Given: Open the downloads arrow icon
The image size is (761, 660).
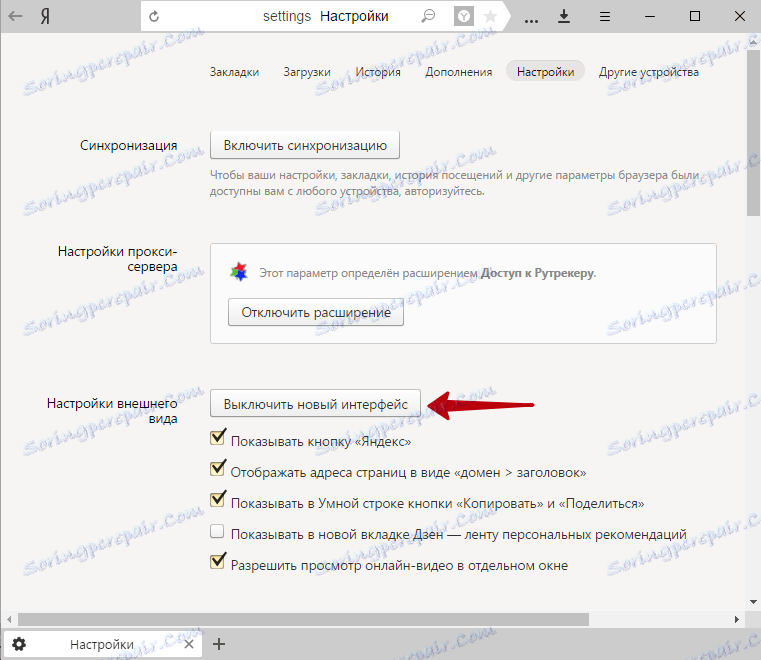Looking at the screenshot, I should (564, 16).
